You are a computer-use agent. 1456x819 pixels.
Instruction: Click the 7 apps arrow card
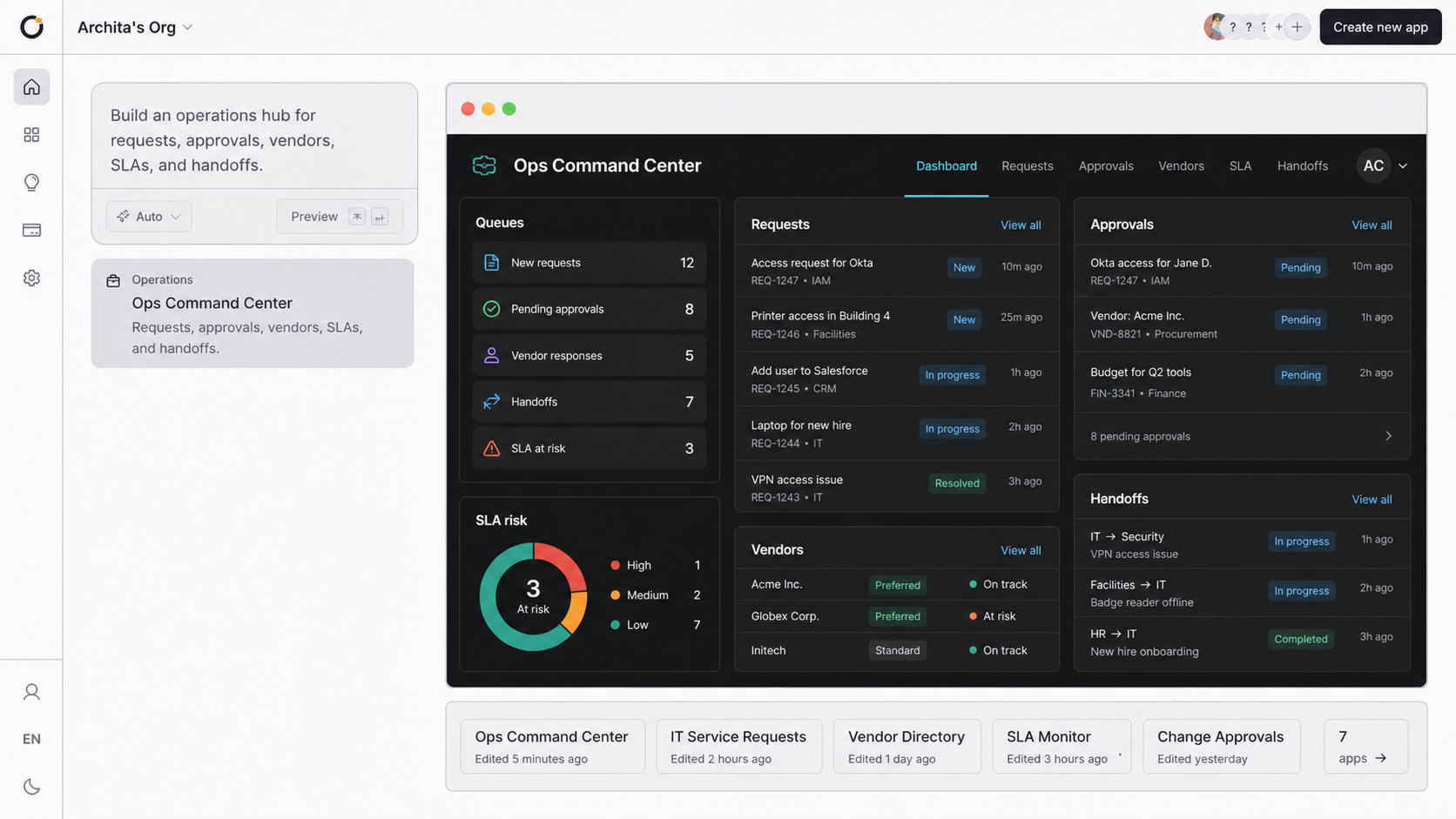tap(1365, 747)
